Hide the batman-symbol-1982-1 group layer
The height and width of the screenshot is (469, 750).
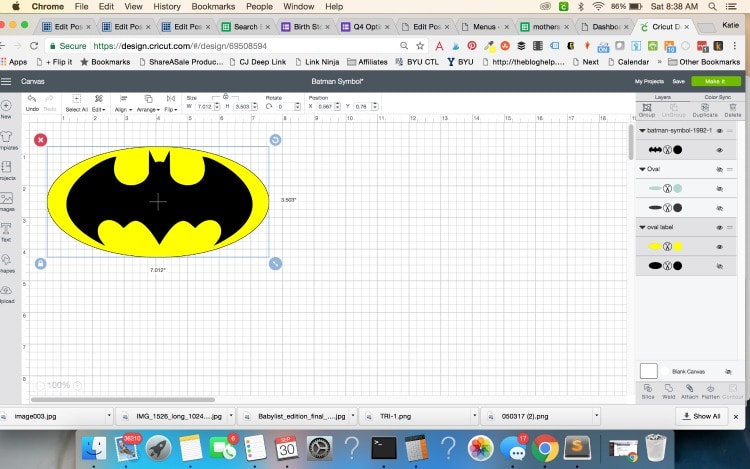pyautogui.click(x=719, y=130)
